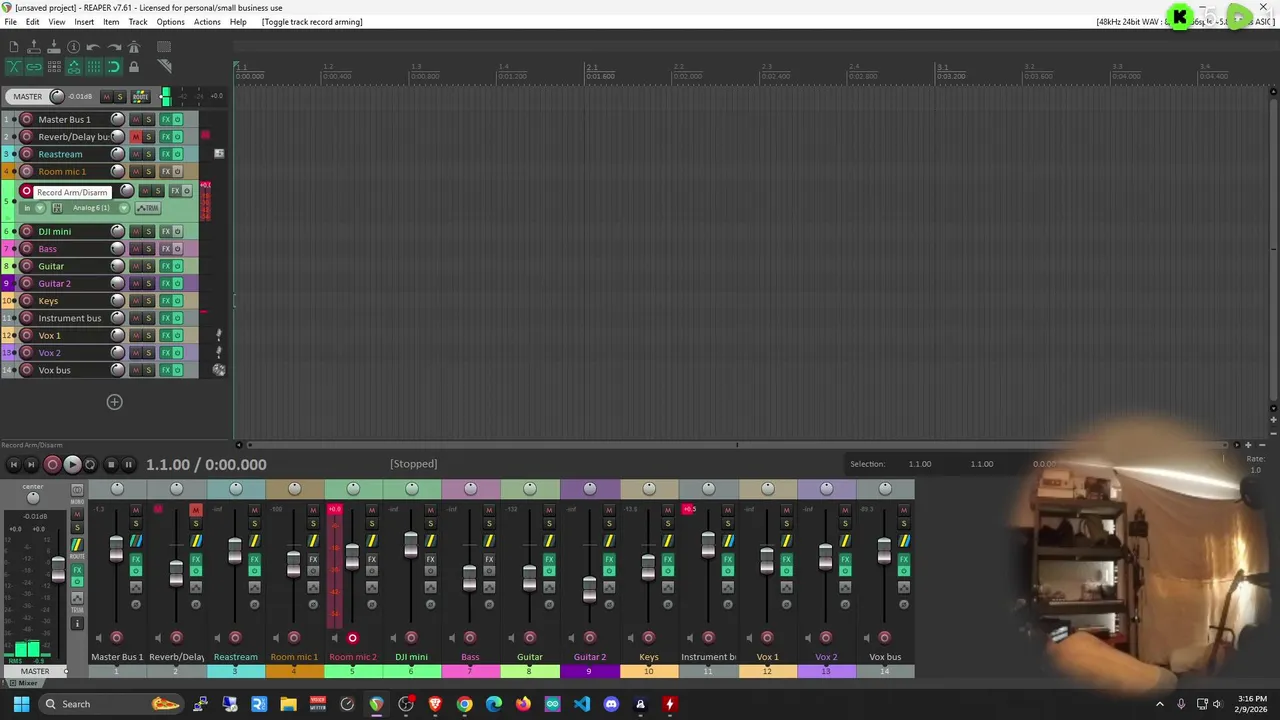Bypass FX on Reastream track

(177, 154)
